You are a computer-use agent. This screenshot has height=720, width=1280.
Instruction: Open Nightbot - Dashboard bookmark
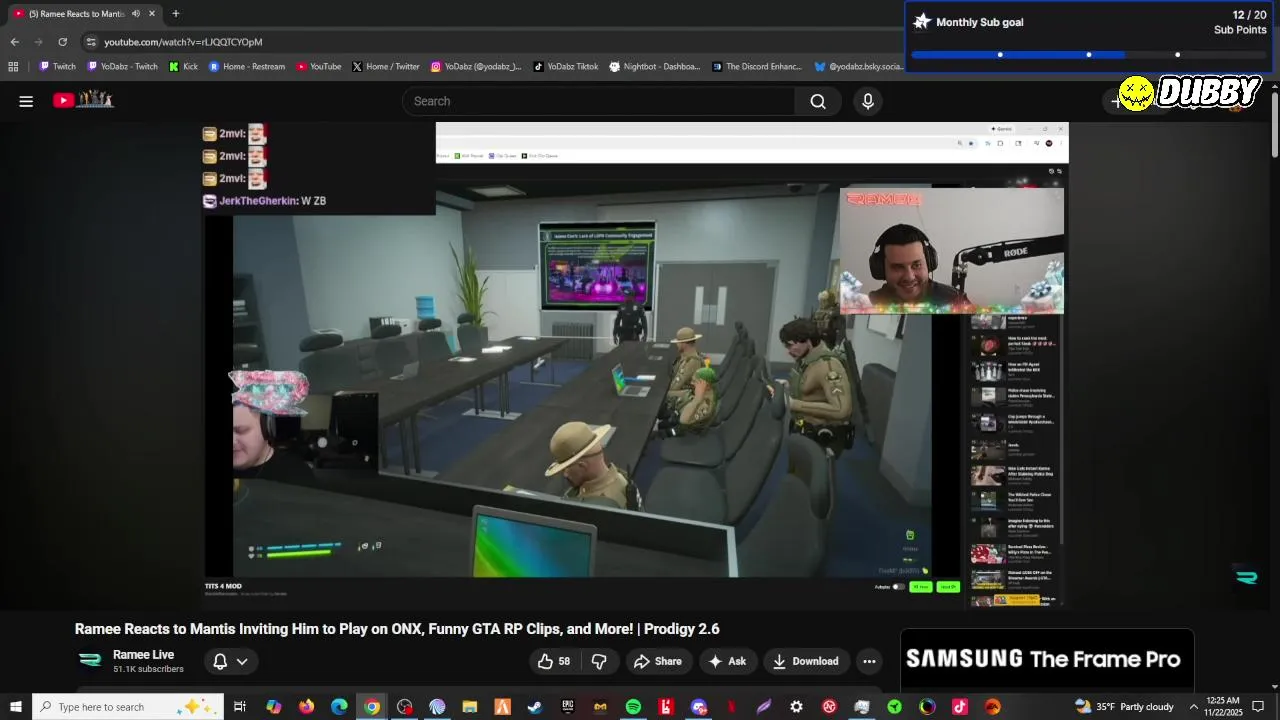coord(655,67)
